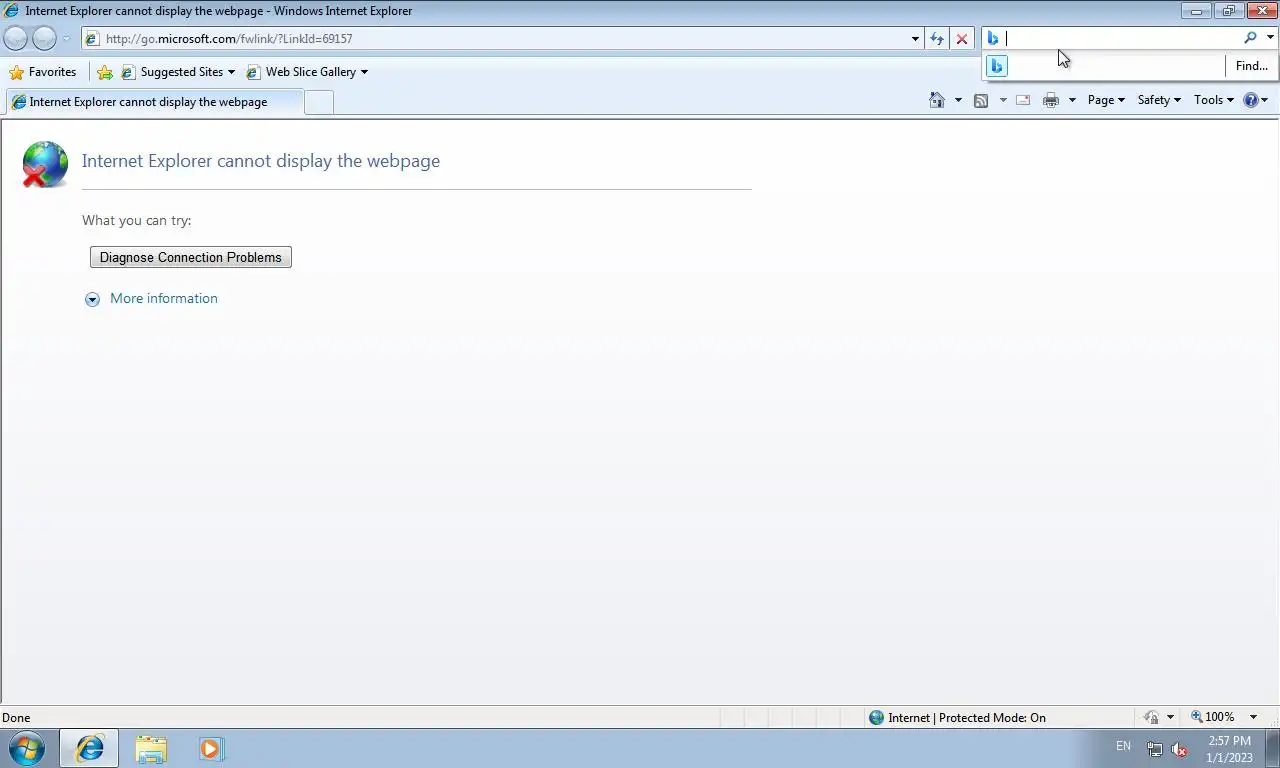Click the Web Slice Gallery page icon
1280x768 pixels.
pyautogui.click(x=253, y=72)
